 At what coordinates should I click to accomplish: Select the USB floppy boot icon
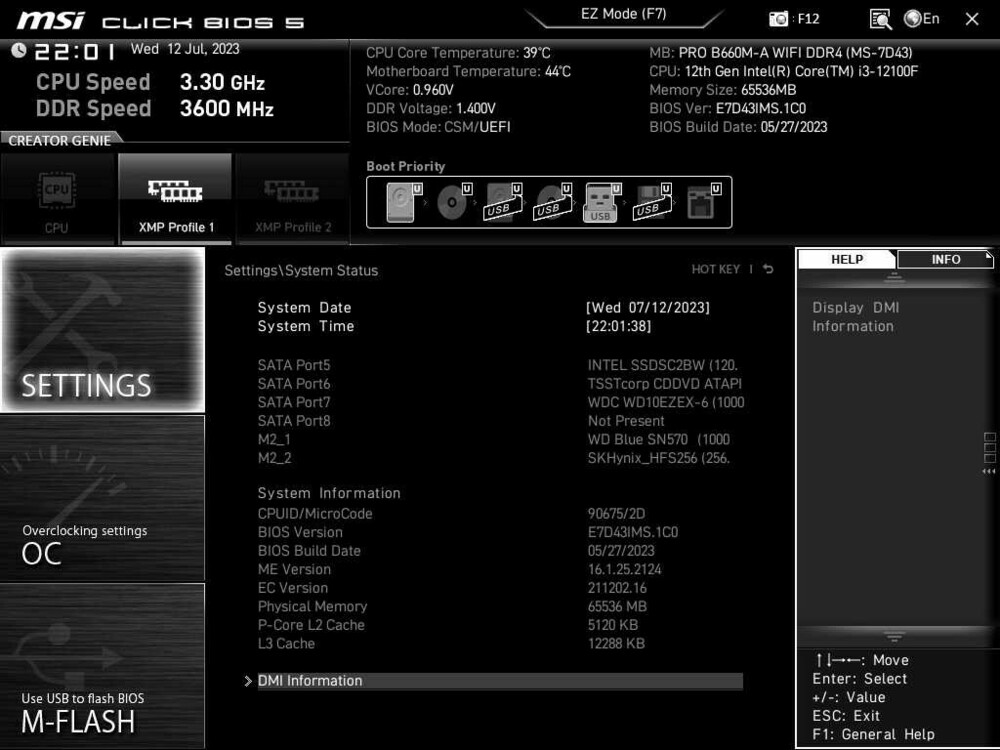pos(650,201)
